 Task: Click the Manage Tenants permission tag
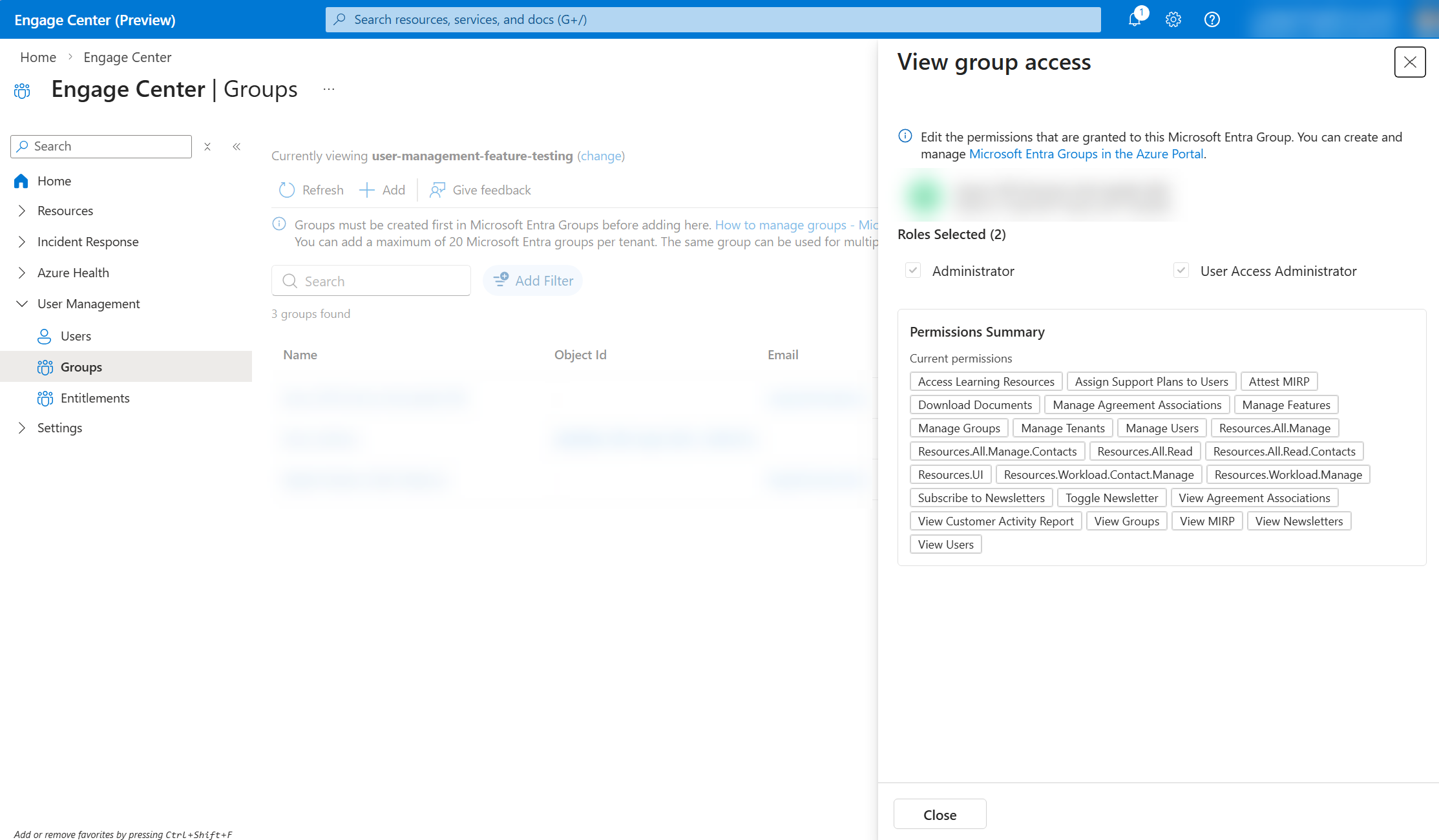pyautogui.click(x=1063, y=428)
